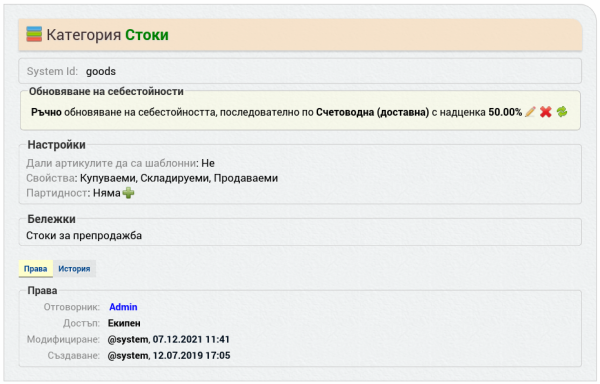This screenshot has width=600, height=384.
Task: Click the Купуваеми, Складируеми, Продаваеми properties
Action: click(x=179, y=178)
